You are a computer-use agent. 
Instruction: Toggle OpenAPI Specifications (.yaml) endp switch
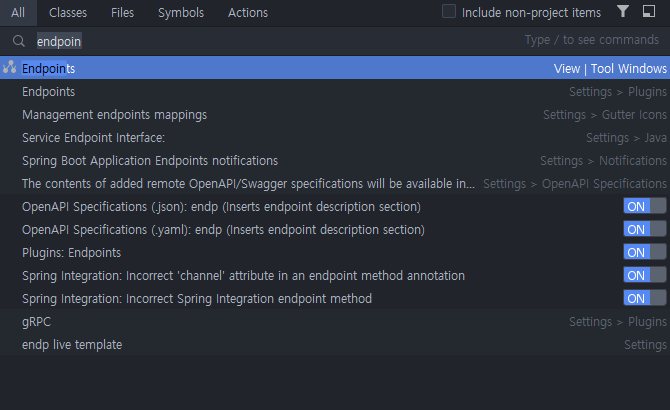644,229
